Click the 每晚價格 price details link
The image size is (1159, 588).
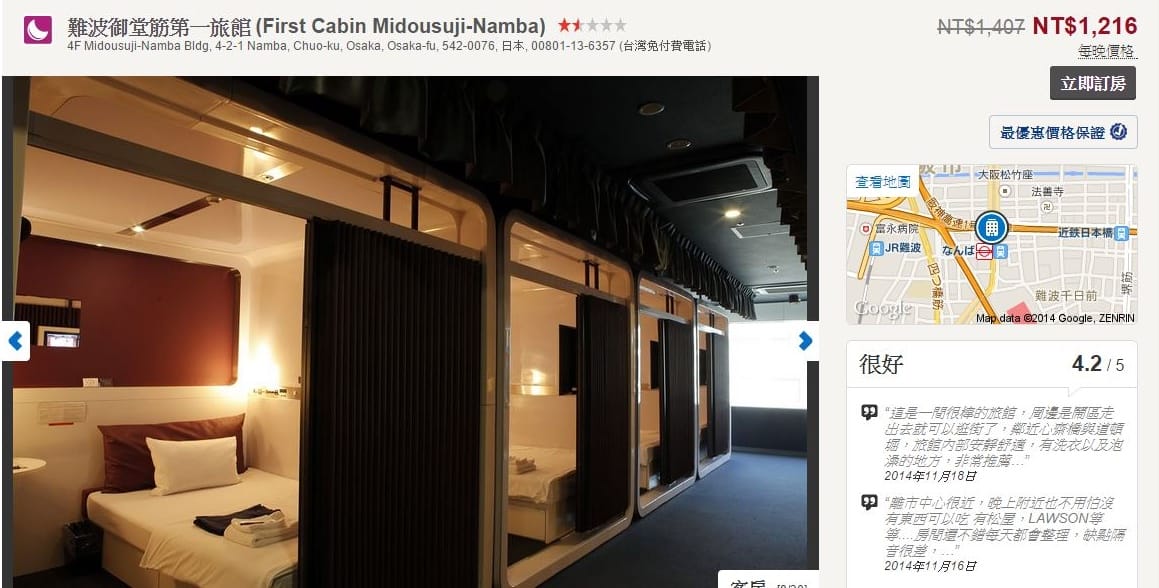pyautogui.click(x=1106, y=51)
